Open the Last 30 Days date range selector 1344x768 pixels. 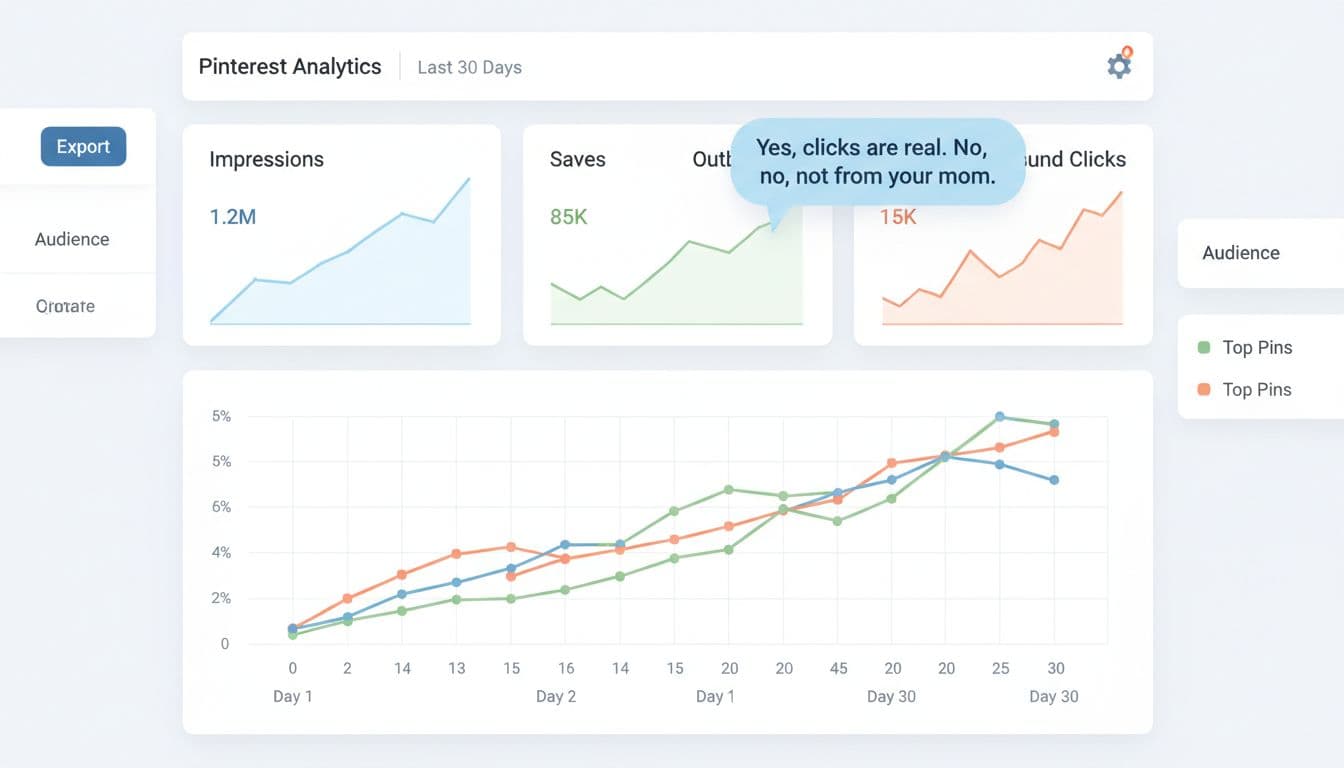click(469, 67)
